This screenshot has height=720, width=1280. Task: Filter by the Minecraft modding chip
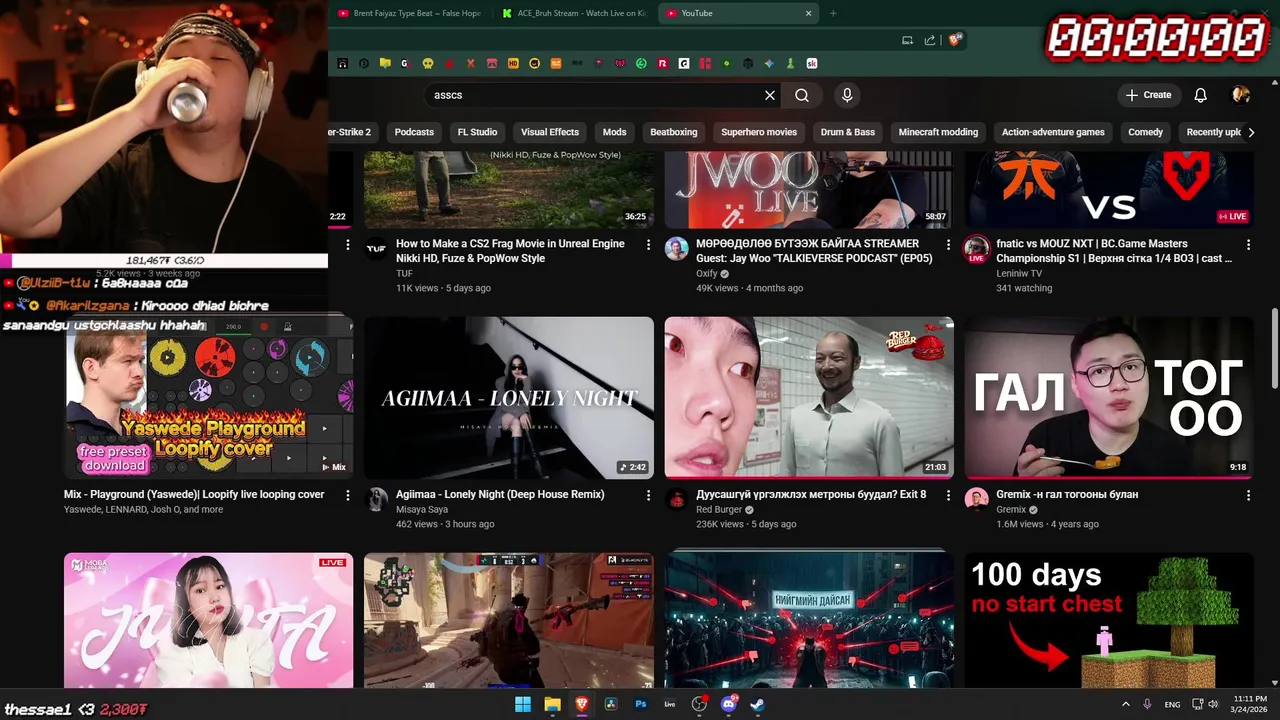coord(938,132)
